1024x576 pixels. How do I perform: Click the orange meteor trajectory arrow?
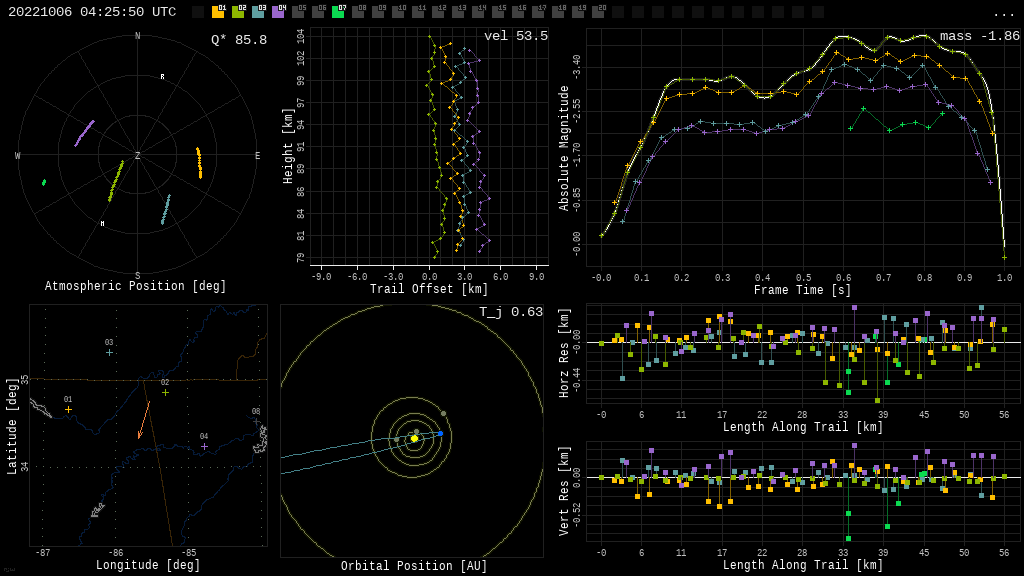[x=144, y=419]
